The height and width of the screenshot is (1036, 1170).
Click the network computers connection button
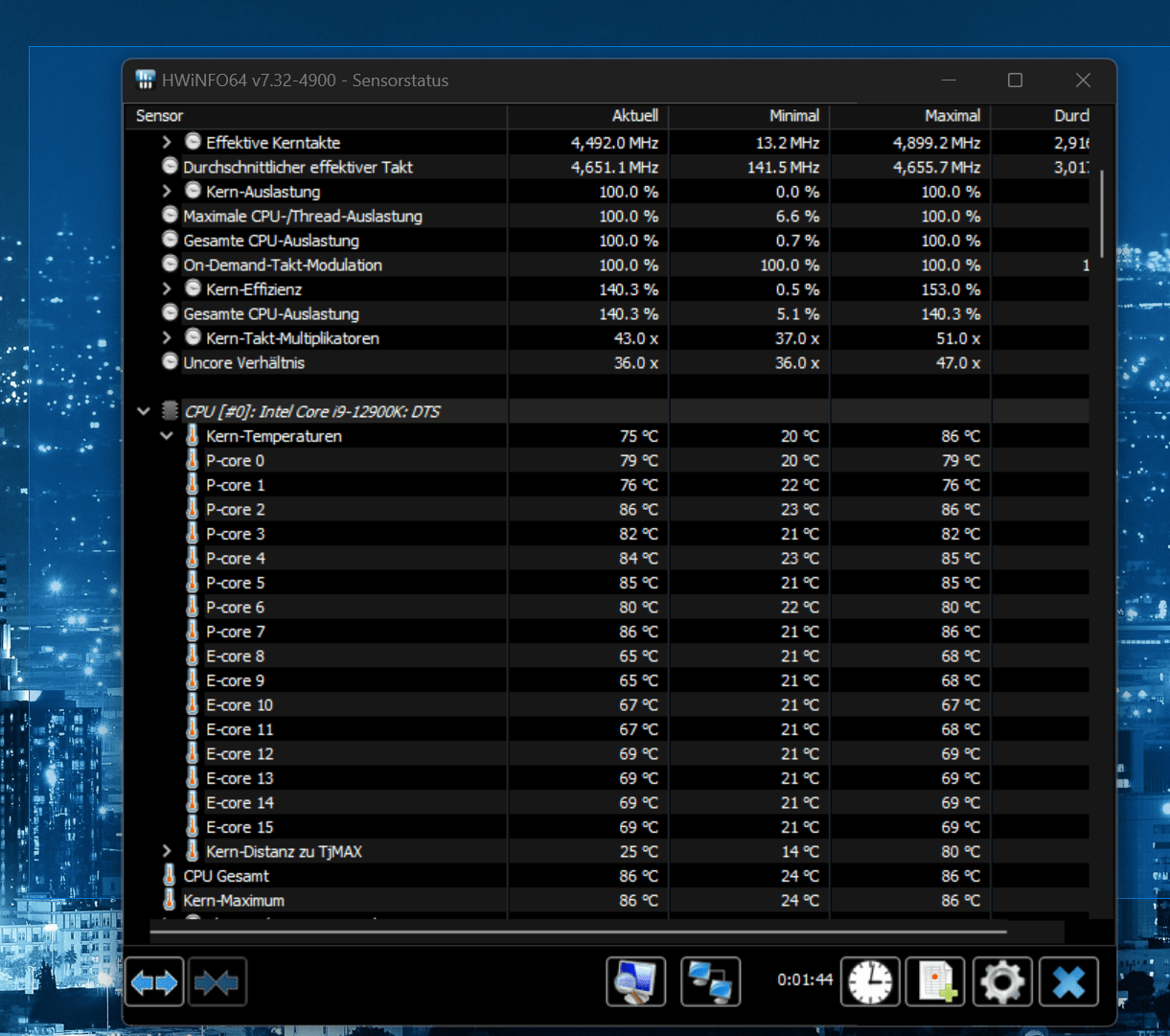pyautogui.click(x=711, y=981)
